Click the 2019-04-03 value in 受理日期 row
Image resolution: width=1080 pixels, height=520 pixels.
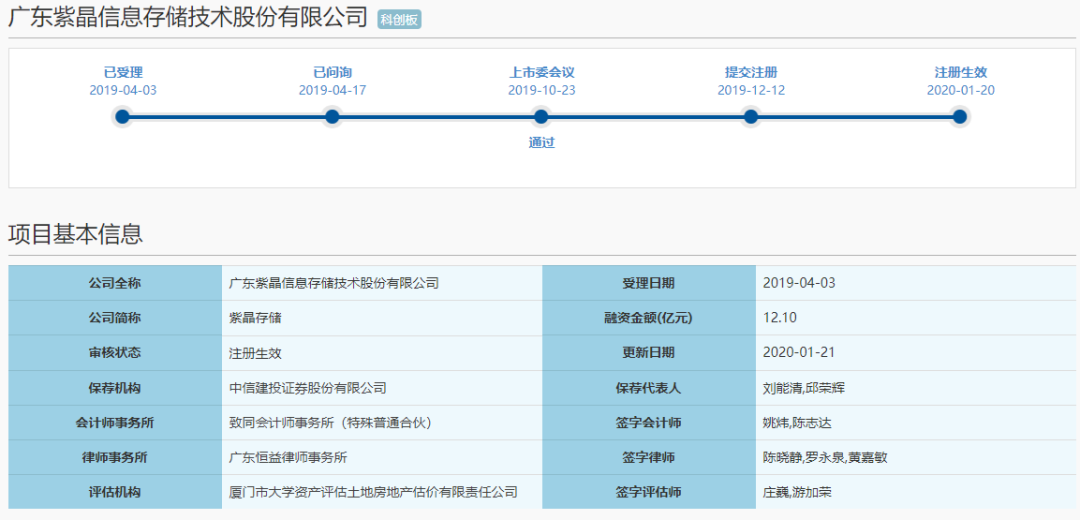[x=916, y=283]
